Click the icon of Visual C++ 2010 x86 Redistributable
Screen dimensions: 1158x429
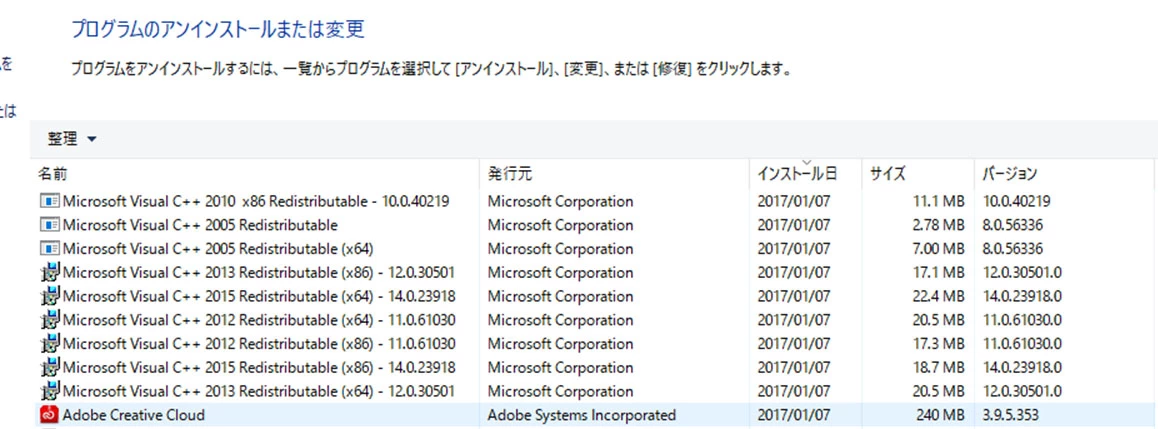49,201
